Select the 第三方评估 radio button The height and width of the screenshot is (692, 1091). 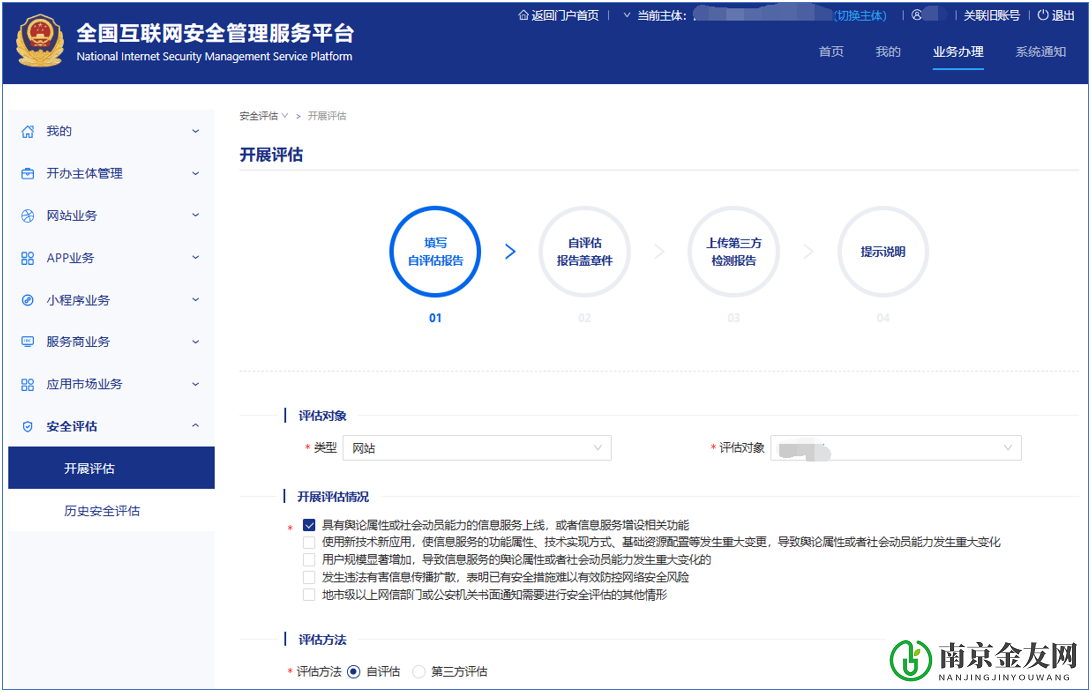coord(418,671)
